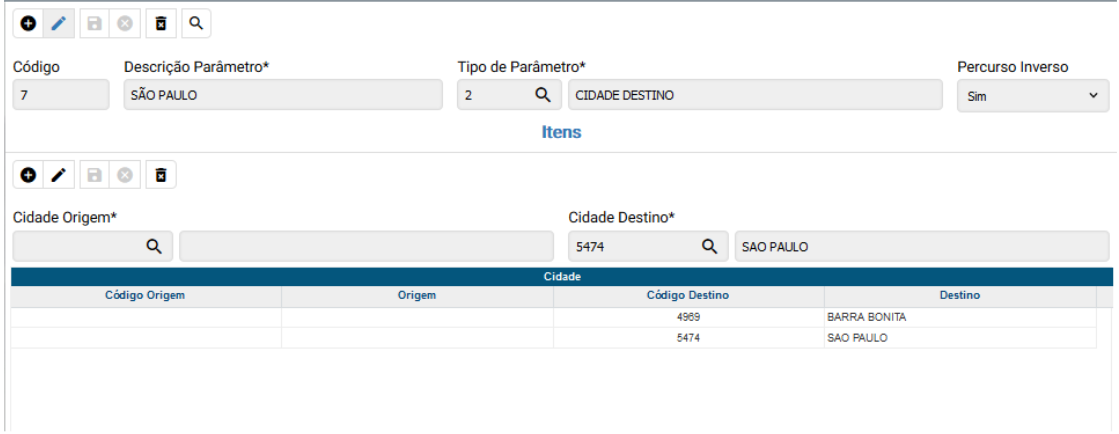The image size is (1119, 434).
Task: Sort by Destino column header
Action: pos(959,295)
